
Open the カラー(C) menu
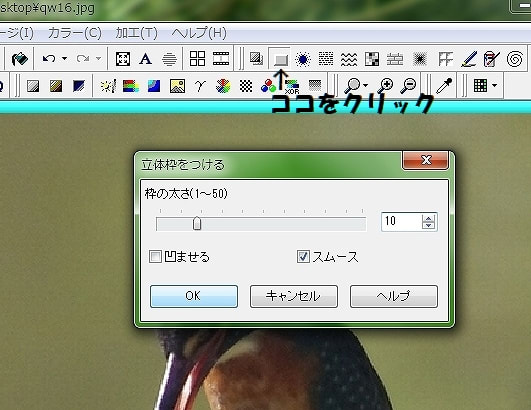click(75, 33)
